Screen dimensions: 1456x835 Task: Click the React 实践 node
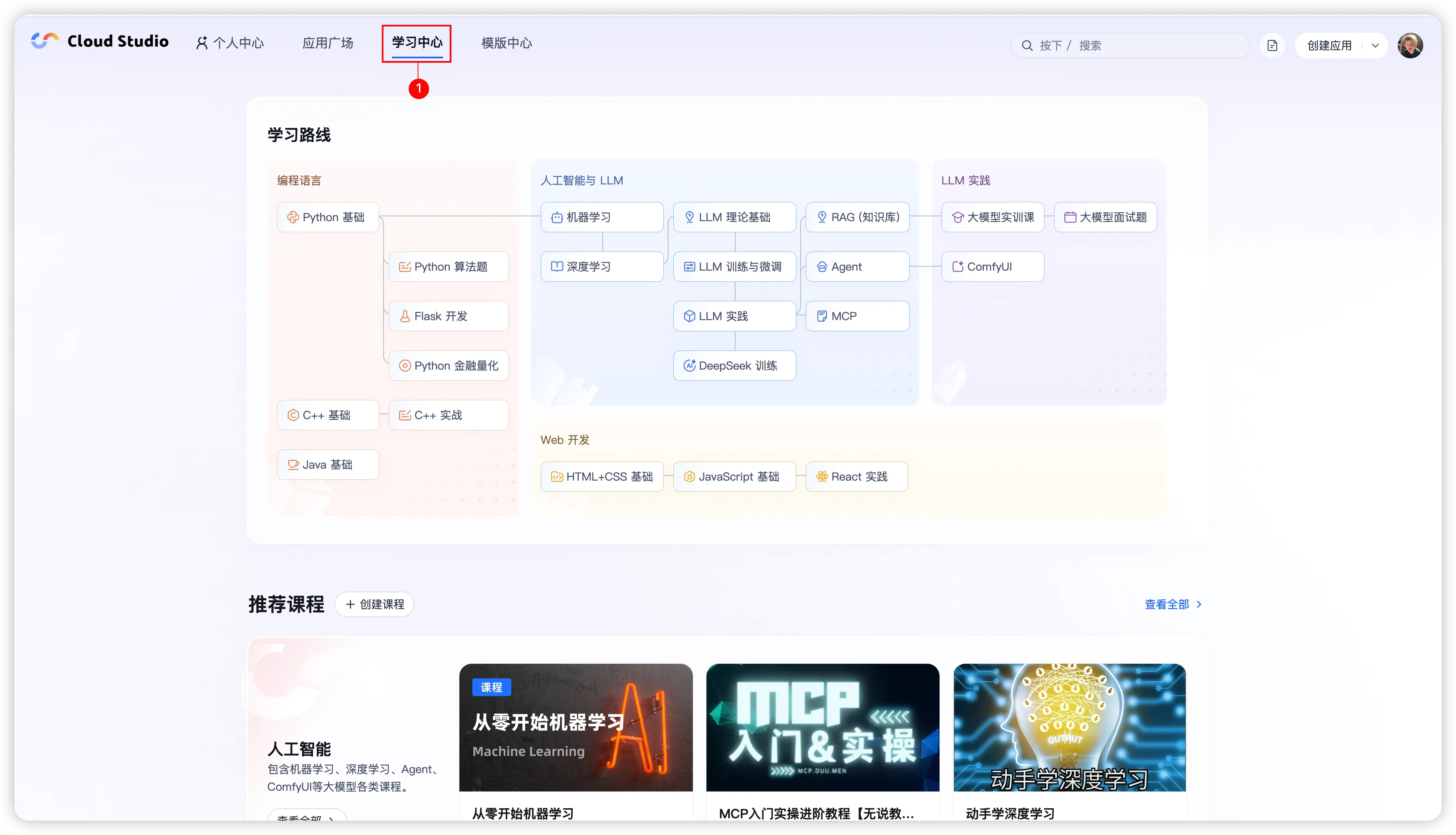click(x=856, y=477)
